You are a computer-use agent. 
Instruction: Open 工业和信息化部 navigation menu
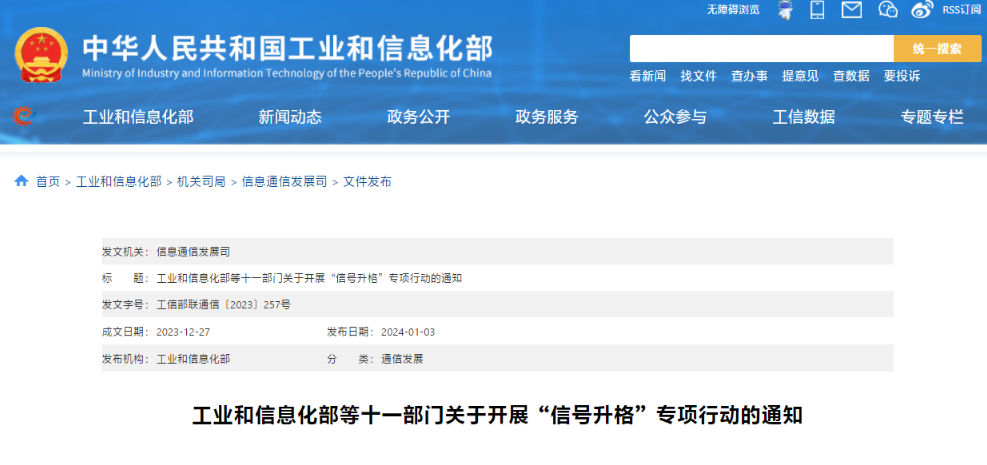(x=138, y=117)
